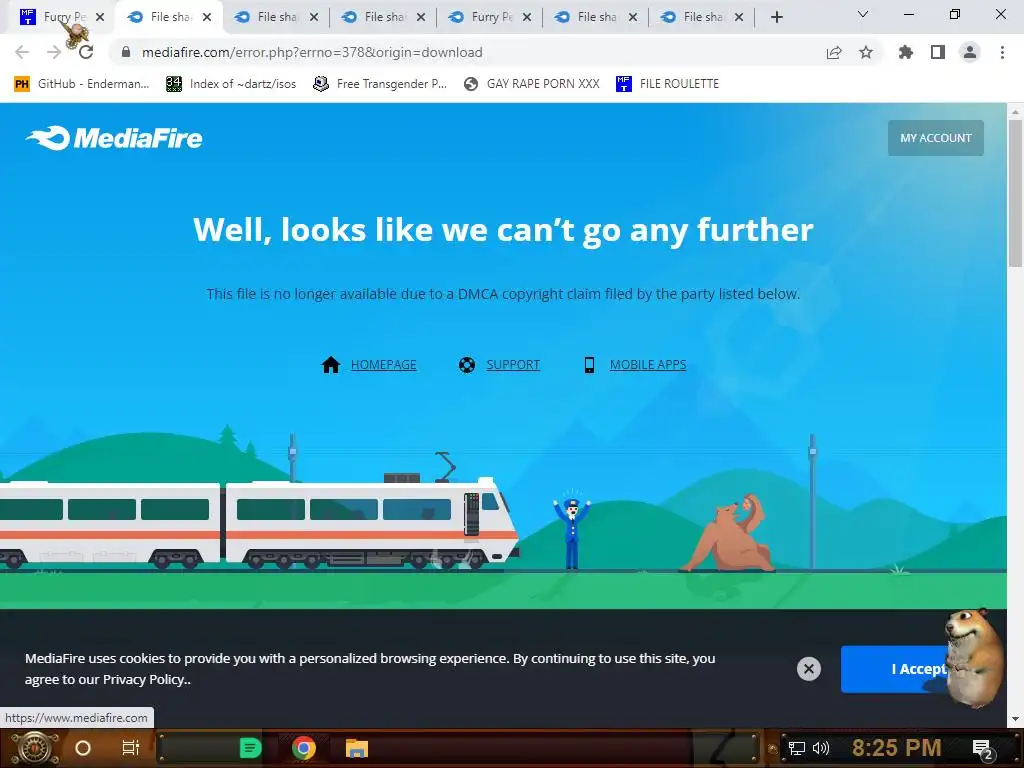Close the active File sharing tab

[207, 17]
